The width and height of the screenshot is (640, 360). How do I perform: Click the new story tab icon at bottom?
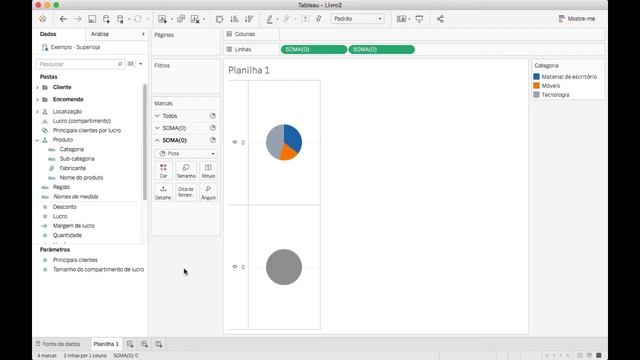tap(159, 344)
